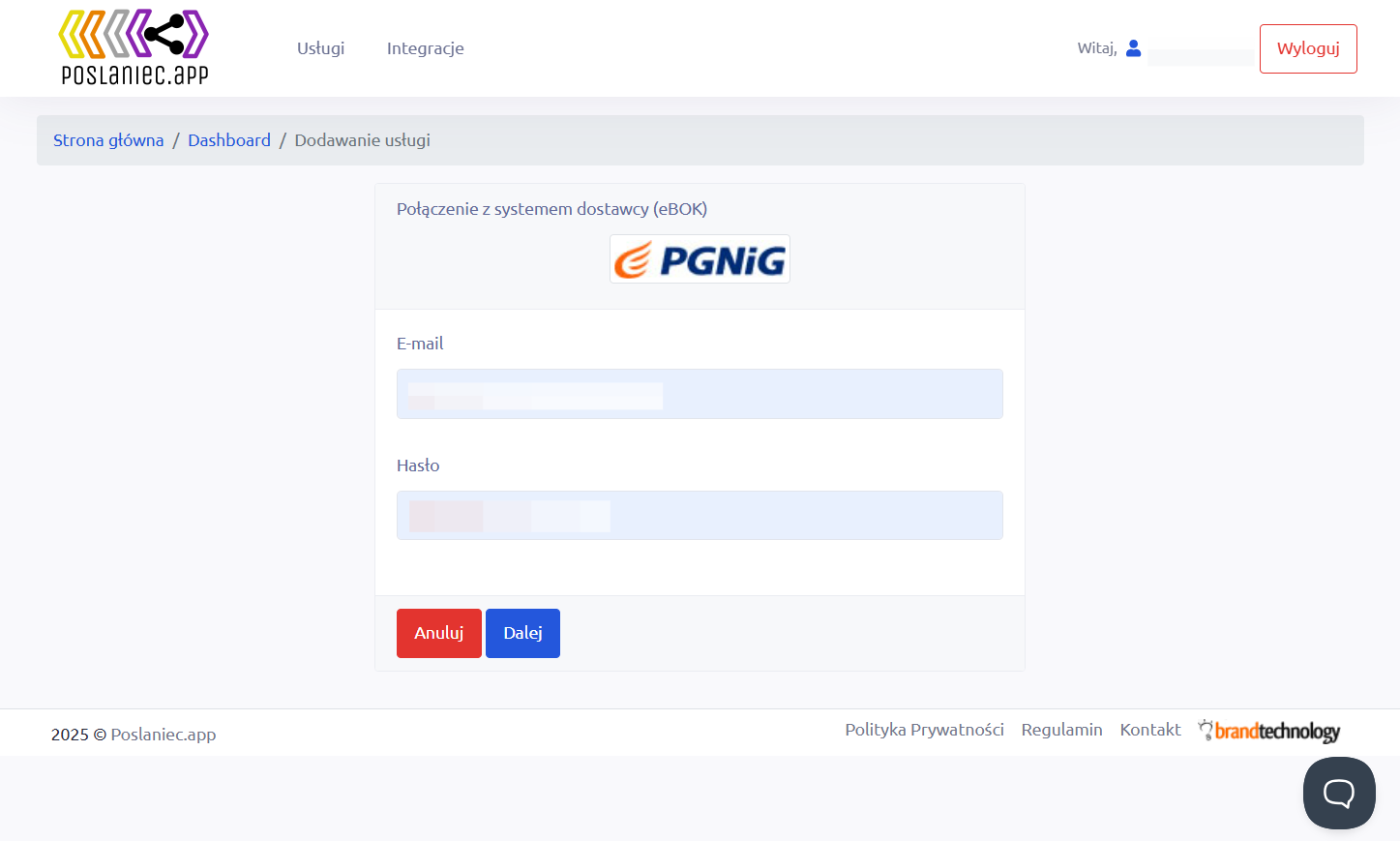This screenshot has height=841, width=1400.
Task: Click the red Anuluj button
Action: tap(439, 633)
